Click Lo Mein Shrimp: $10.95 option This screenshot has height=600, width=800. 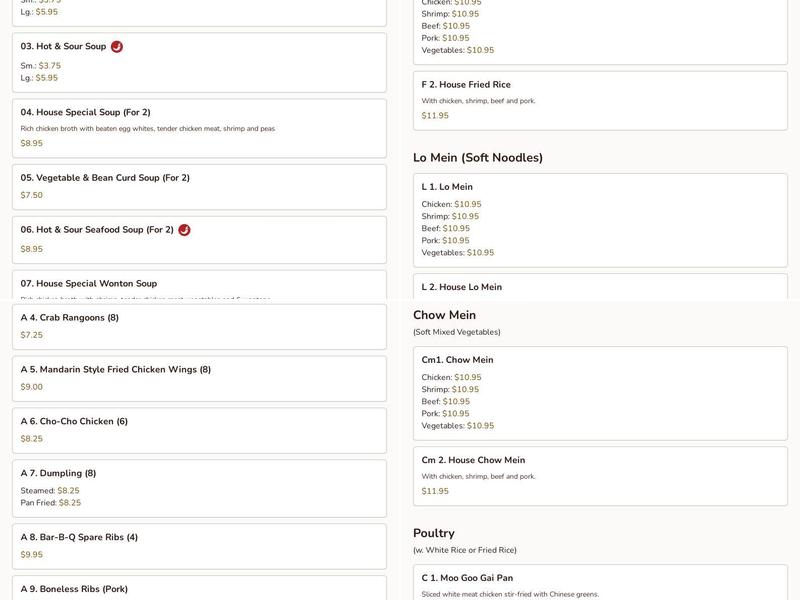451,216
